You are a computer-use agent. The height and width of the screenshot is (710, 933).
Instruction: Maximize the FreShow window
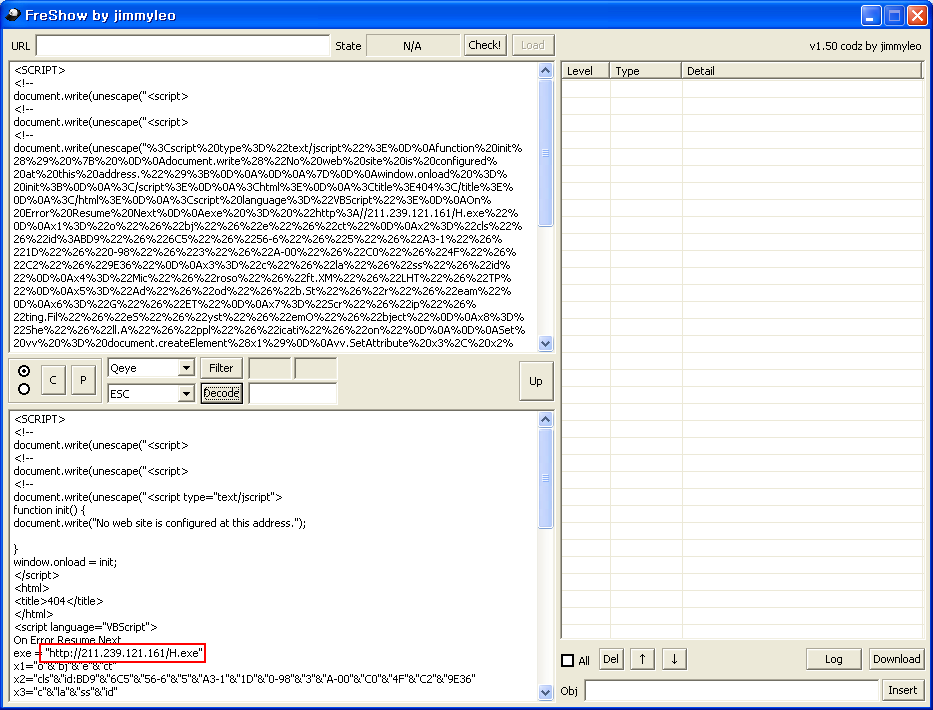coord(894,15)
